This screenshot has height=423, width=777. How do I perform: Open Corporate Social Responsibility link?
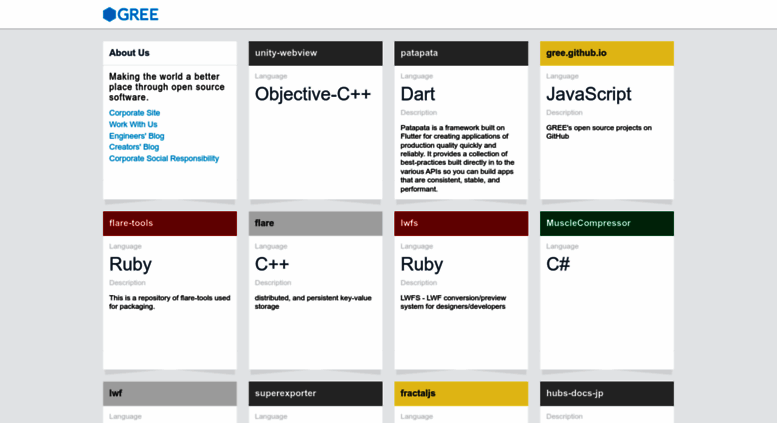point(164,159)
